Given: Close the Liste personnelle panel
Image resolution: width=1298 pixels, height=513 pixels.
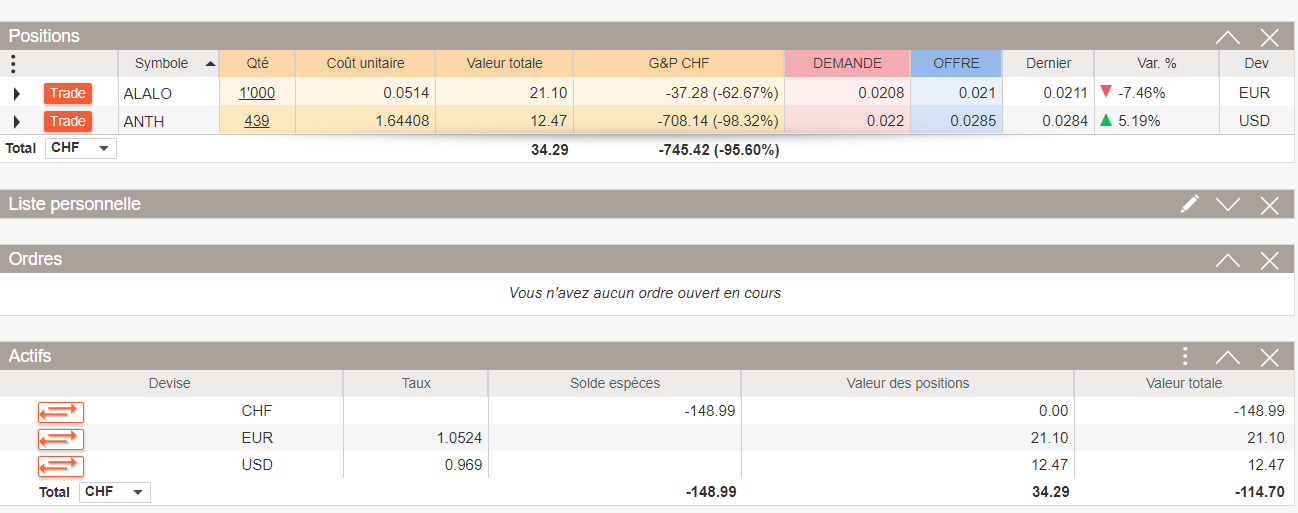Looking at the screenshot, I should (x=1270, y=205).
